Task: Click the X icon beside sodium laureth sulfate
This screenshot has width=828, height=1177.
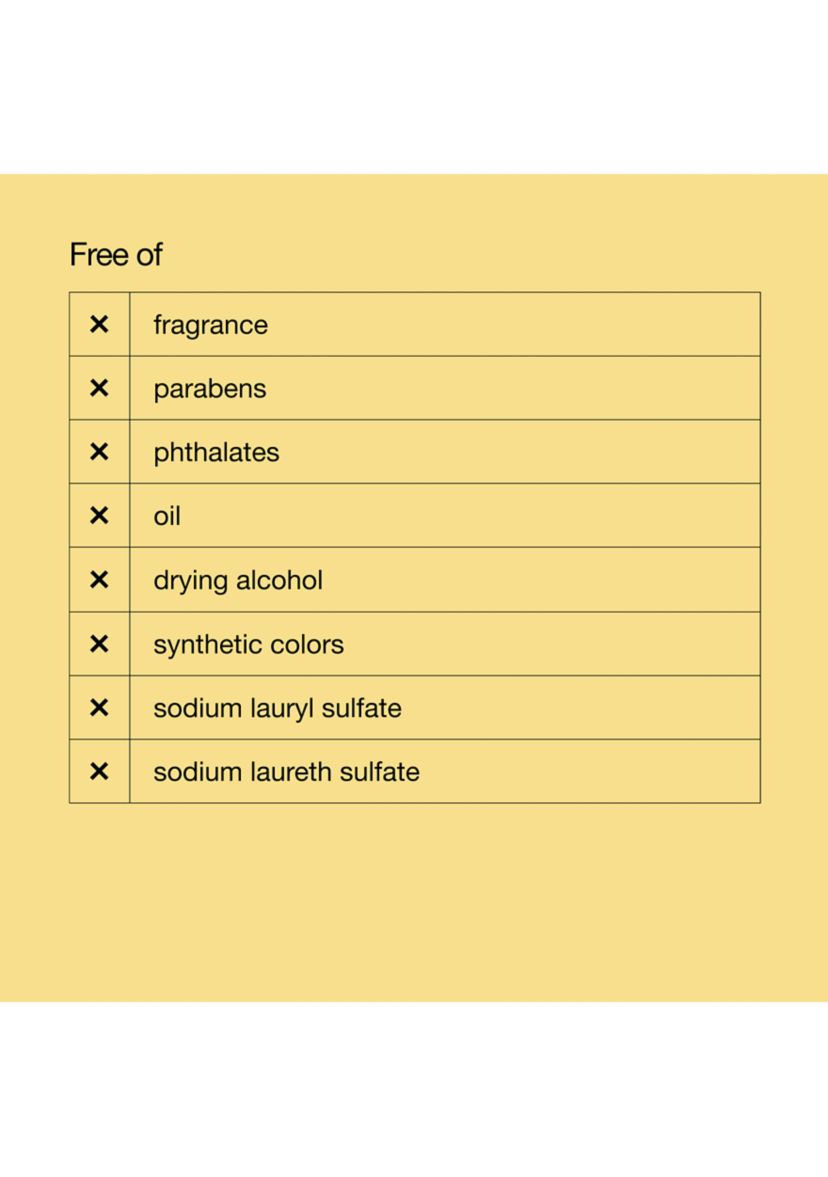Action: (x=99, y=772)
